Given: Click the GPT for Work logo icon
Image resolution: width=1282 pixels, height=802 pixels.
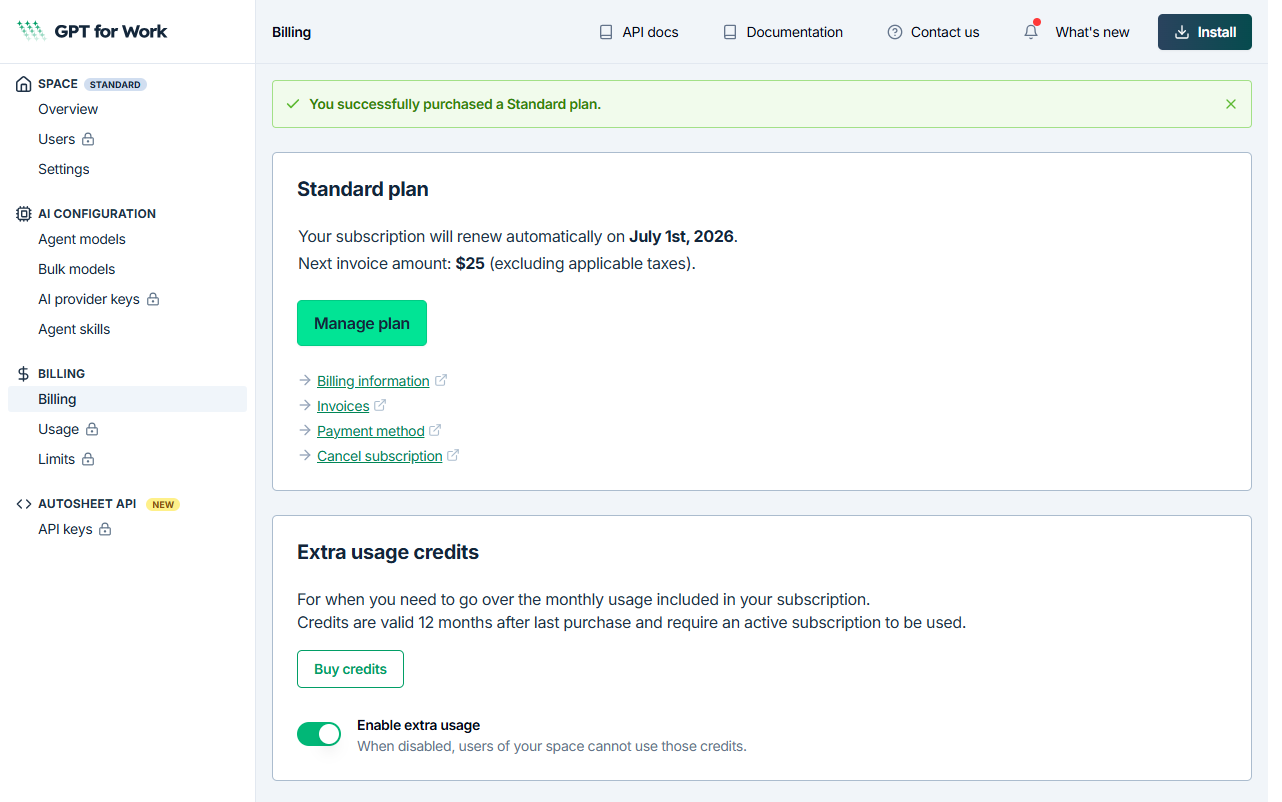Looking at the screenshot, I should click(x=31, y=31).
